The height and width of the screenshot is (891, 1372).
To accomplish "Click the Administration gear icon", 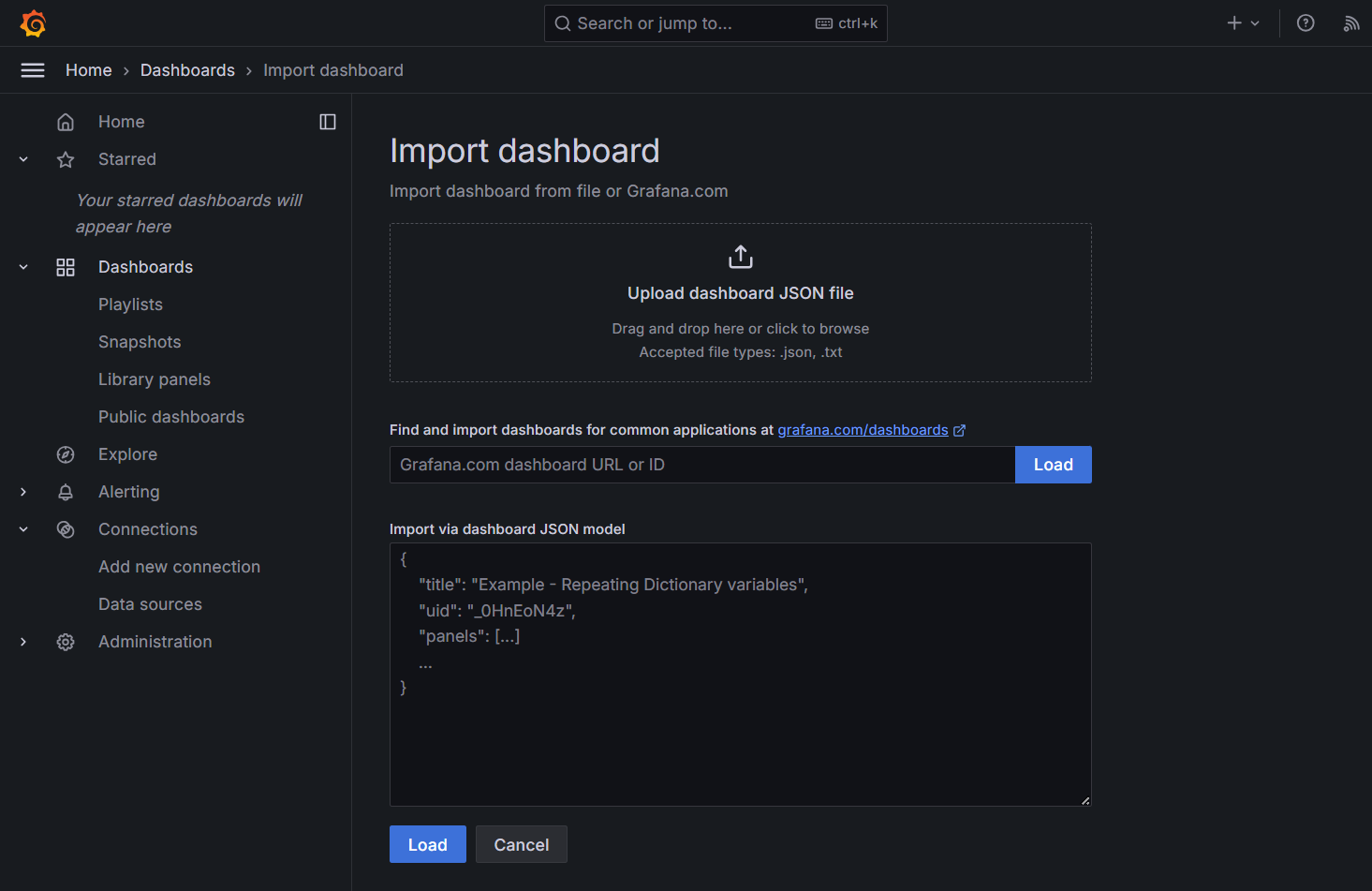I will 66,642.
